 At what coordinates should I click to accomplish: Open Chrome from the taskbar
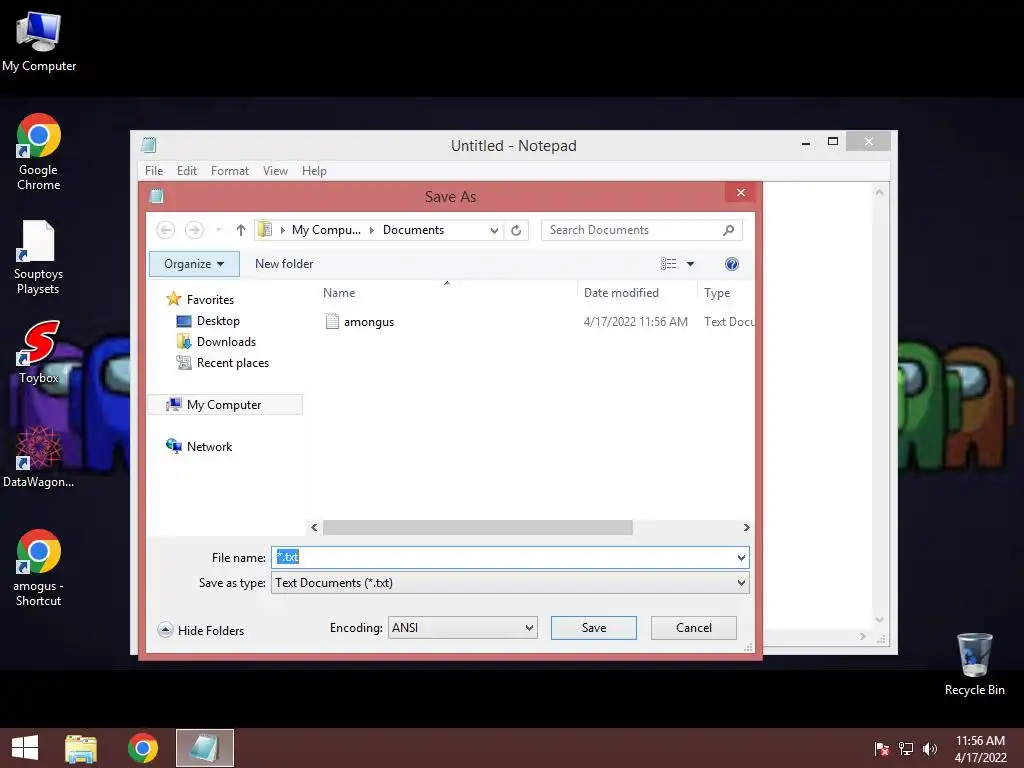(143, 748)
